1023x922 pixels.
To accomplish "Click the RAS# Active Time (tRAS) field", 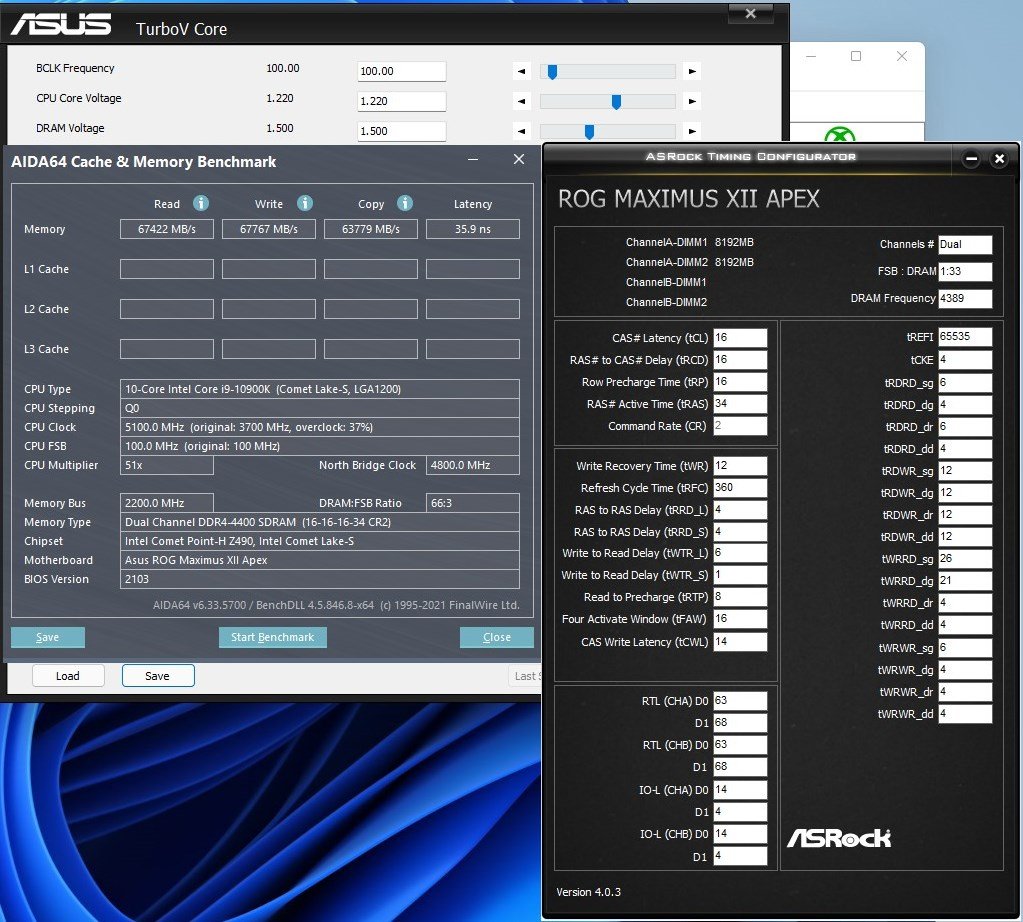I will click(740, 404).
